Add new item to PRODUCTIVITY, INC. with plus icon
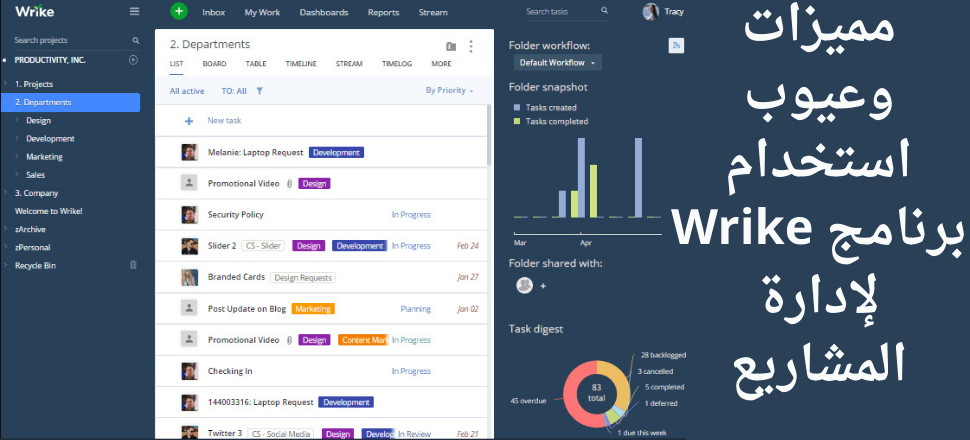 pyautogui.click(x=133, y=60)
